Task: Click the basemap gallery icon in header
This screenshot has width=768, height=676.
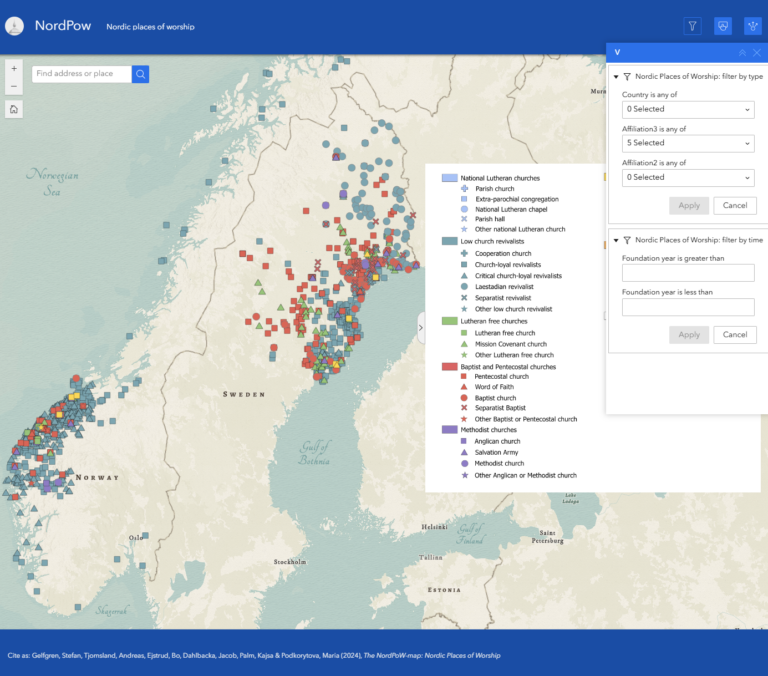Action: pos(723,26)
